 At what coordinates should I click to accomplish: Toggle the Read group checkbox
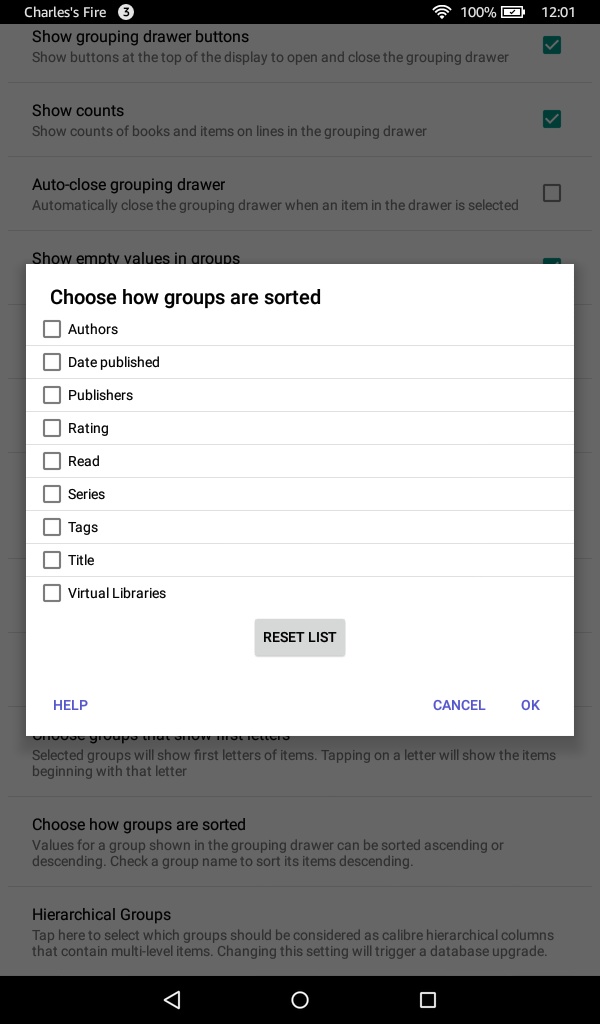click(52, 461)
